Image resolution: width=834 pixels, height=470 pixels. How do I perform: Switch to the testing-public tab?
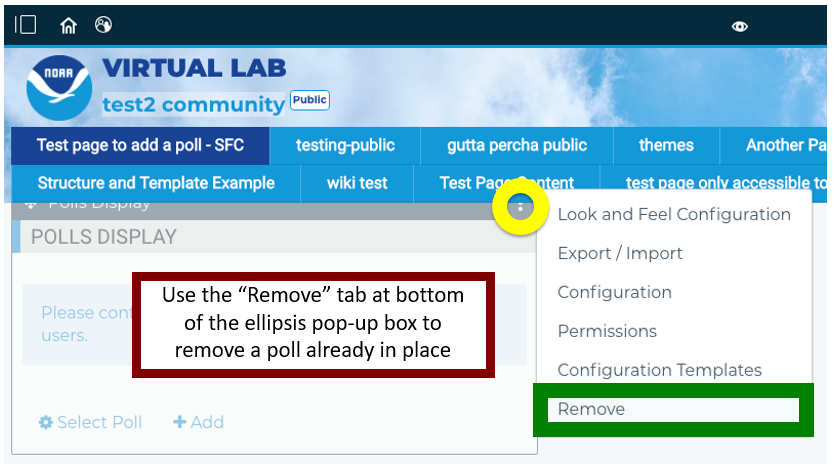coord(345,145)
